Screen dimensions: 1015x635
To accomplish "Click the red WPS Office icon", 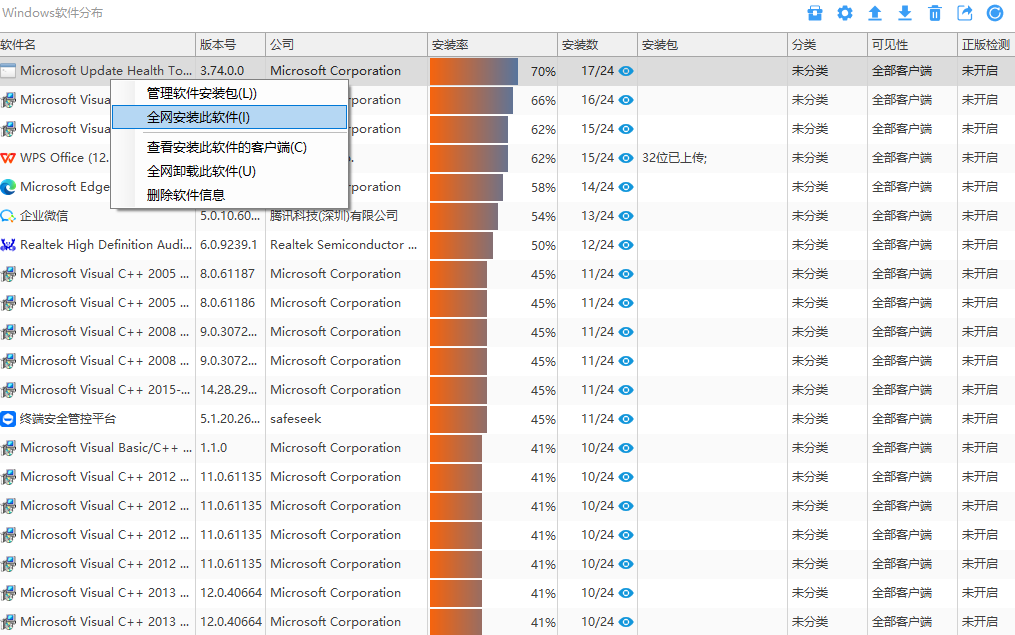I will tap(8, 158).
